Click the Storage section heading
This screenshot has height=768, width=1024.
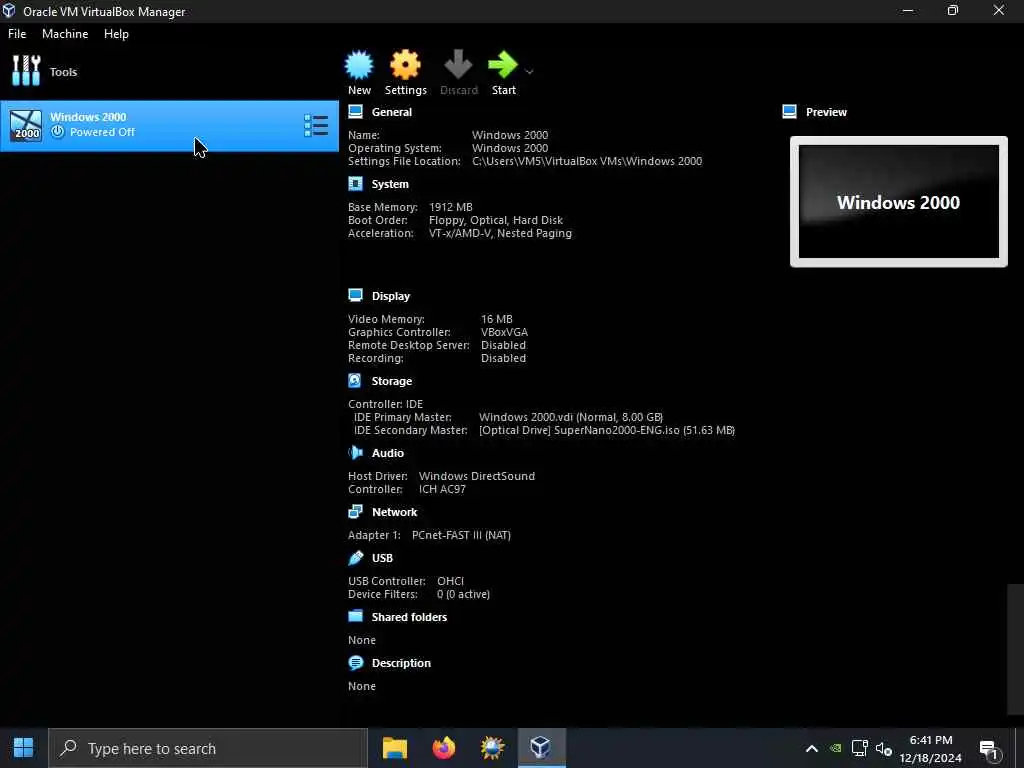coord(391,381)
